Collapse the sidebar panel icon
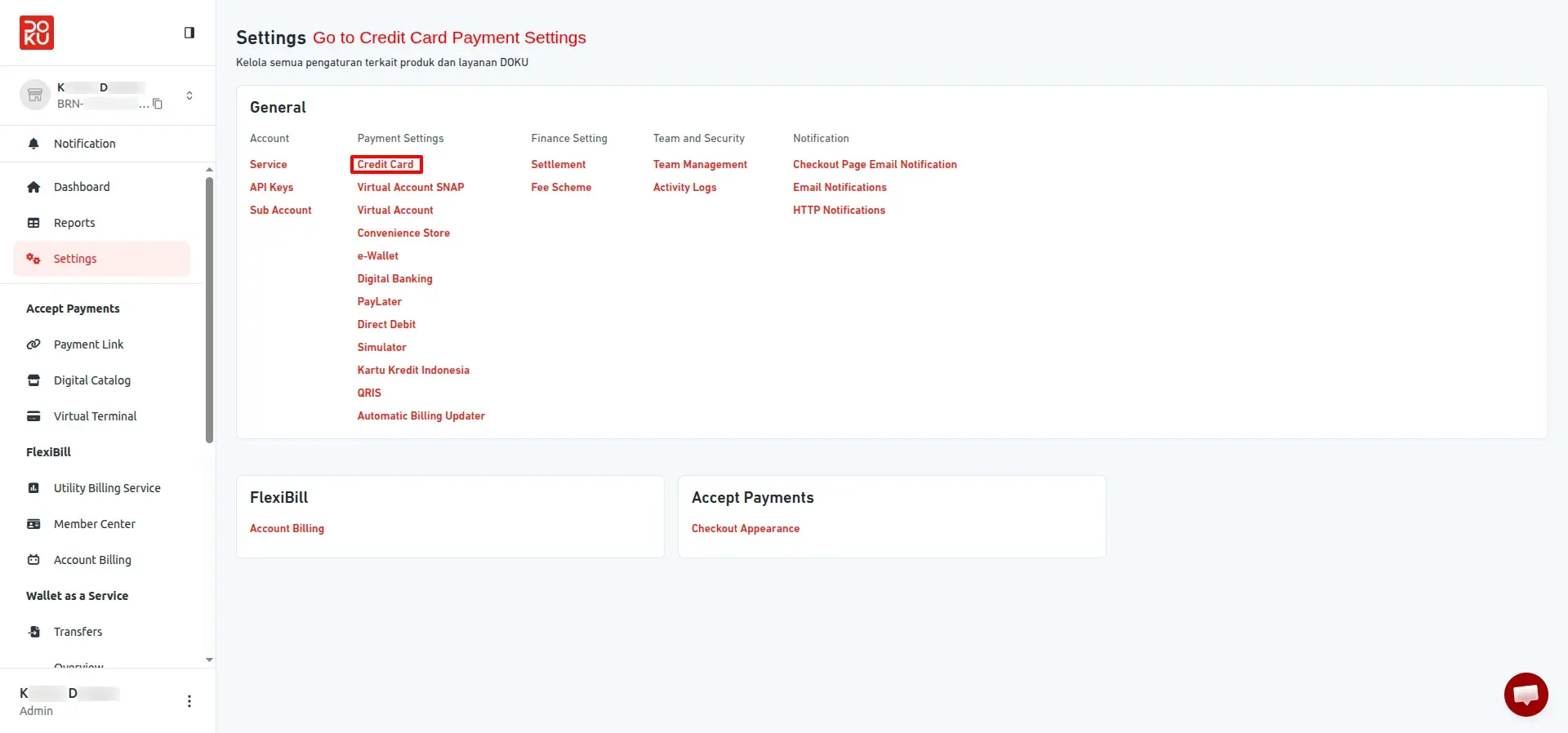This screenshot has width=1568, height=733. [189, 33]
